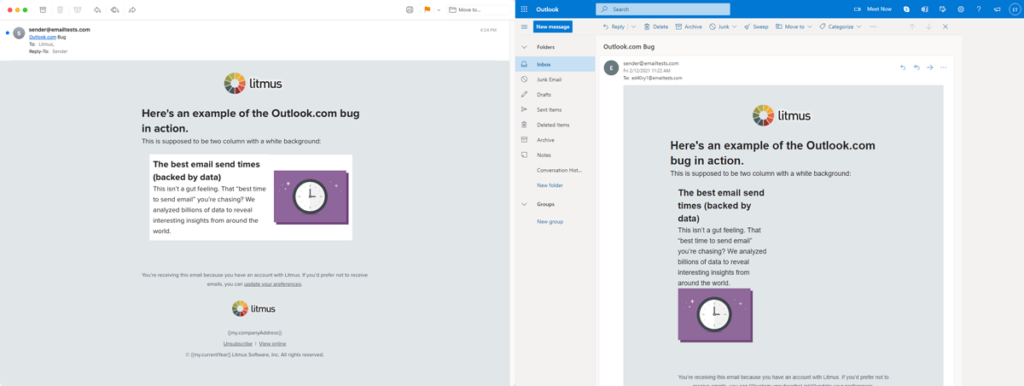
Task: Go to previous message with up arrow
Action: 912,27
